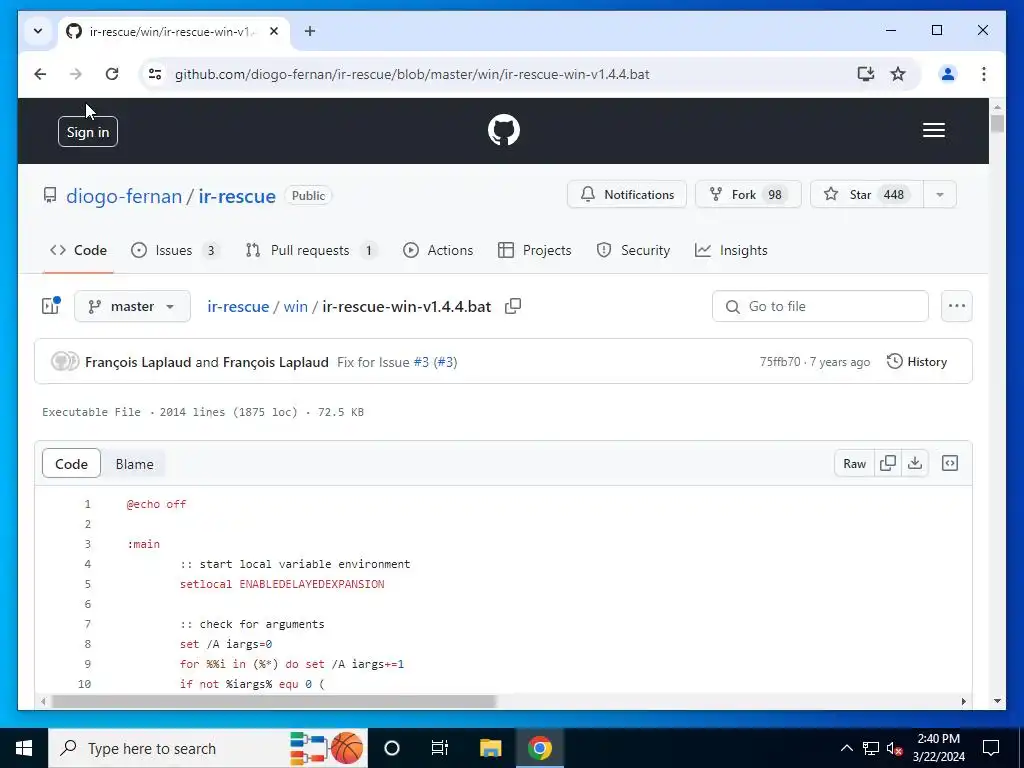This screenshot has height=768, width=1024.
Task: Open the Issues tab
Action: [x=174, y=250]
